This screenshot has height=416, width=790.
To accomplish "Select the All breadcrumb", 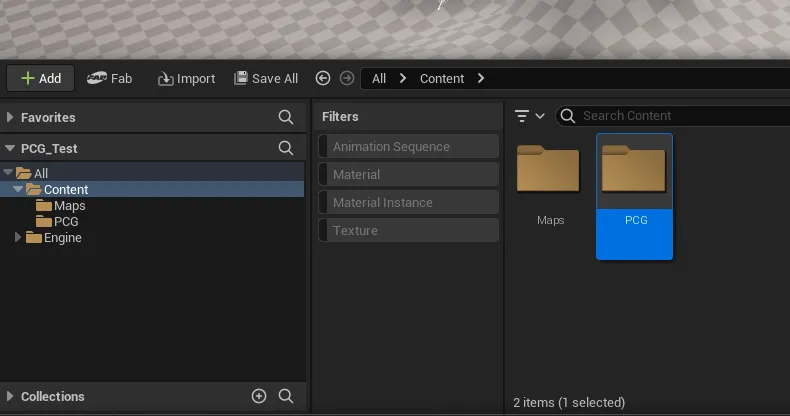I will [x=379, y=79].
